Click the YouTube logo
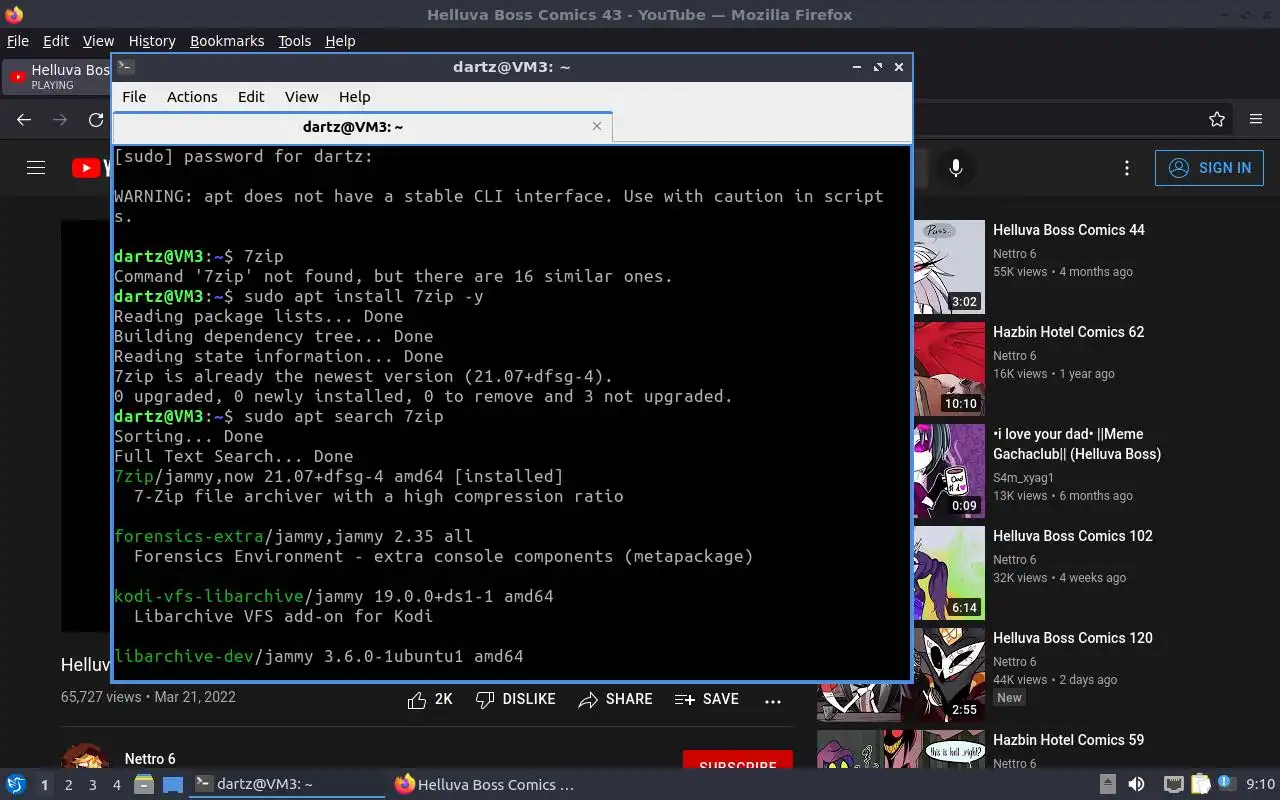Image resolution: width=1280 pixels, height=800 pixels. tap(90, 168)
